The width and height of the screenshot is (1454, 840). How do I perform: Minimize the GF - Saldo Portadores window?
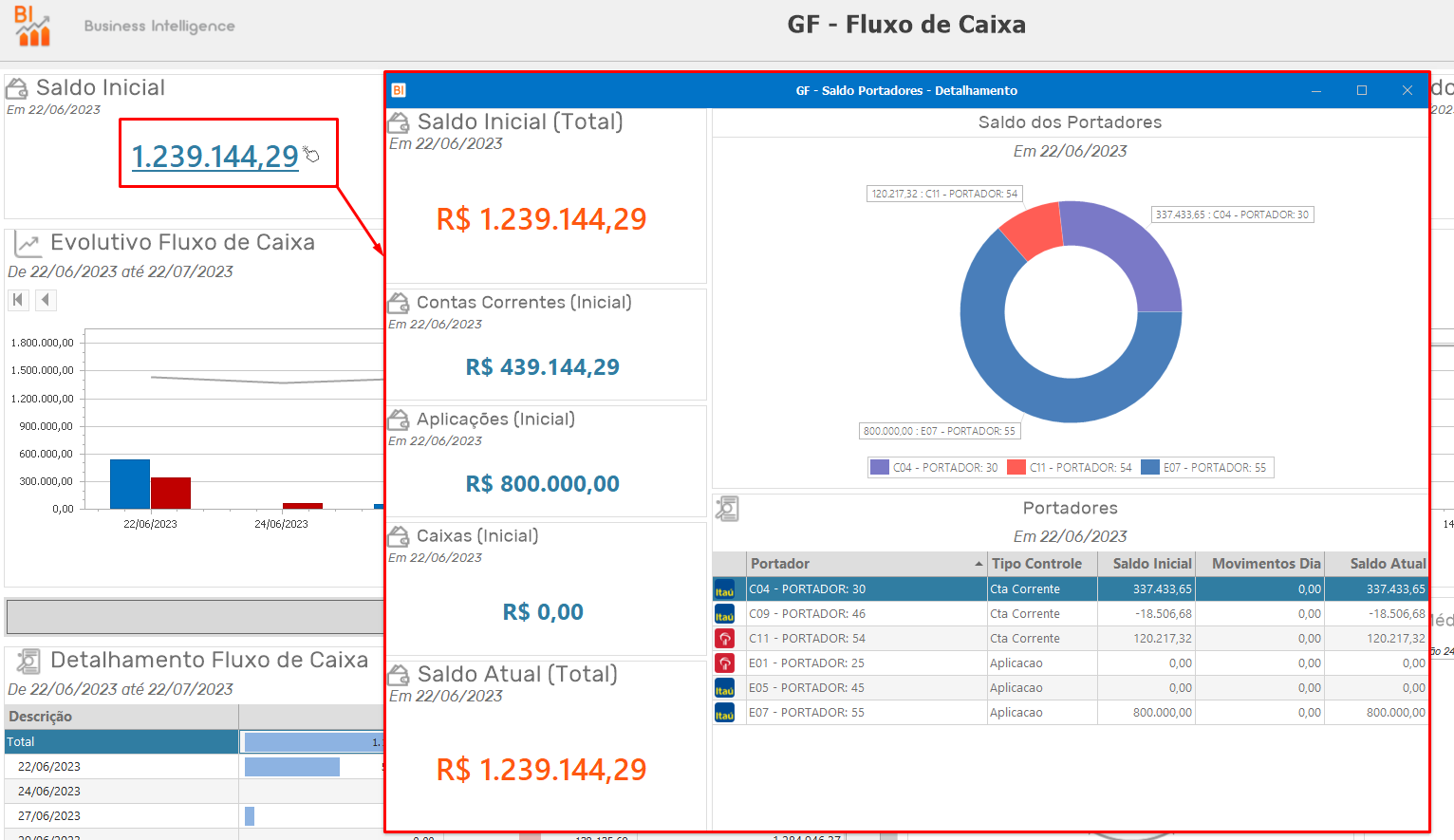coord(1316,90)
